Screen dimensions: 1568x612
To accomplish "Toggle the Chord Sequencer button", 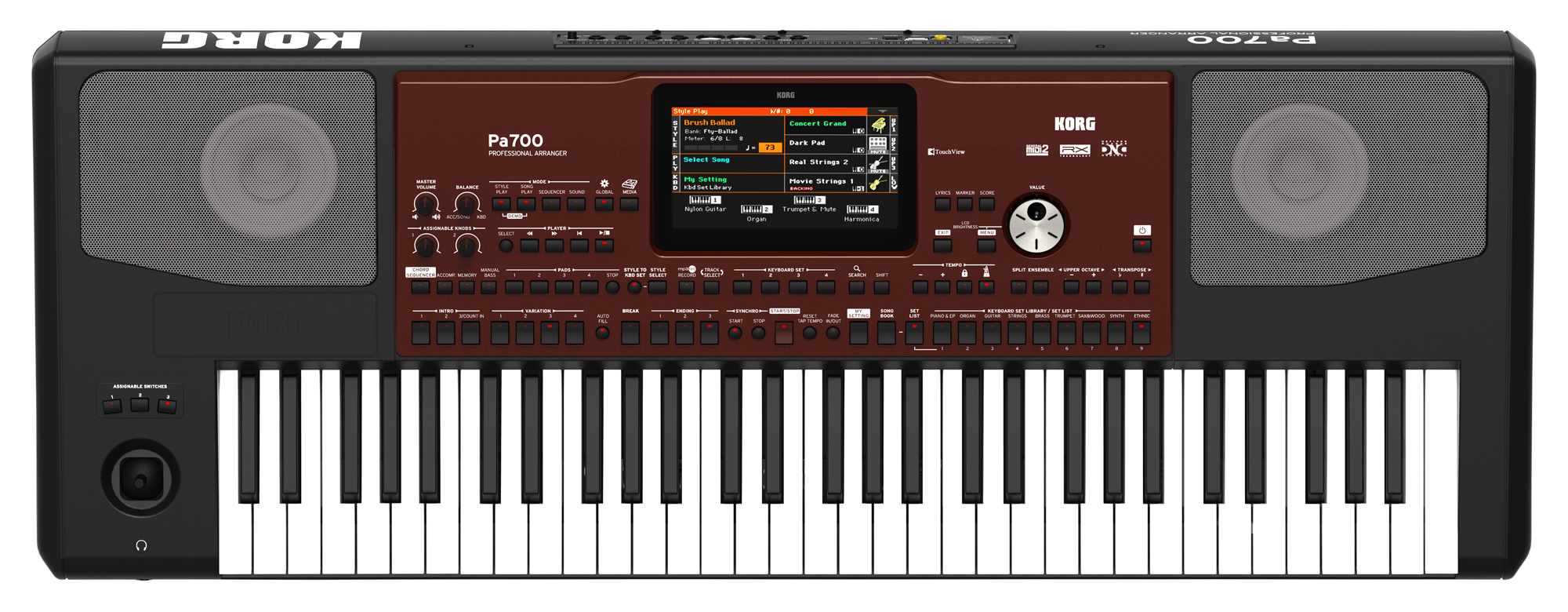I will point(420,287).
